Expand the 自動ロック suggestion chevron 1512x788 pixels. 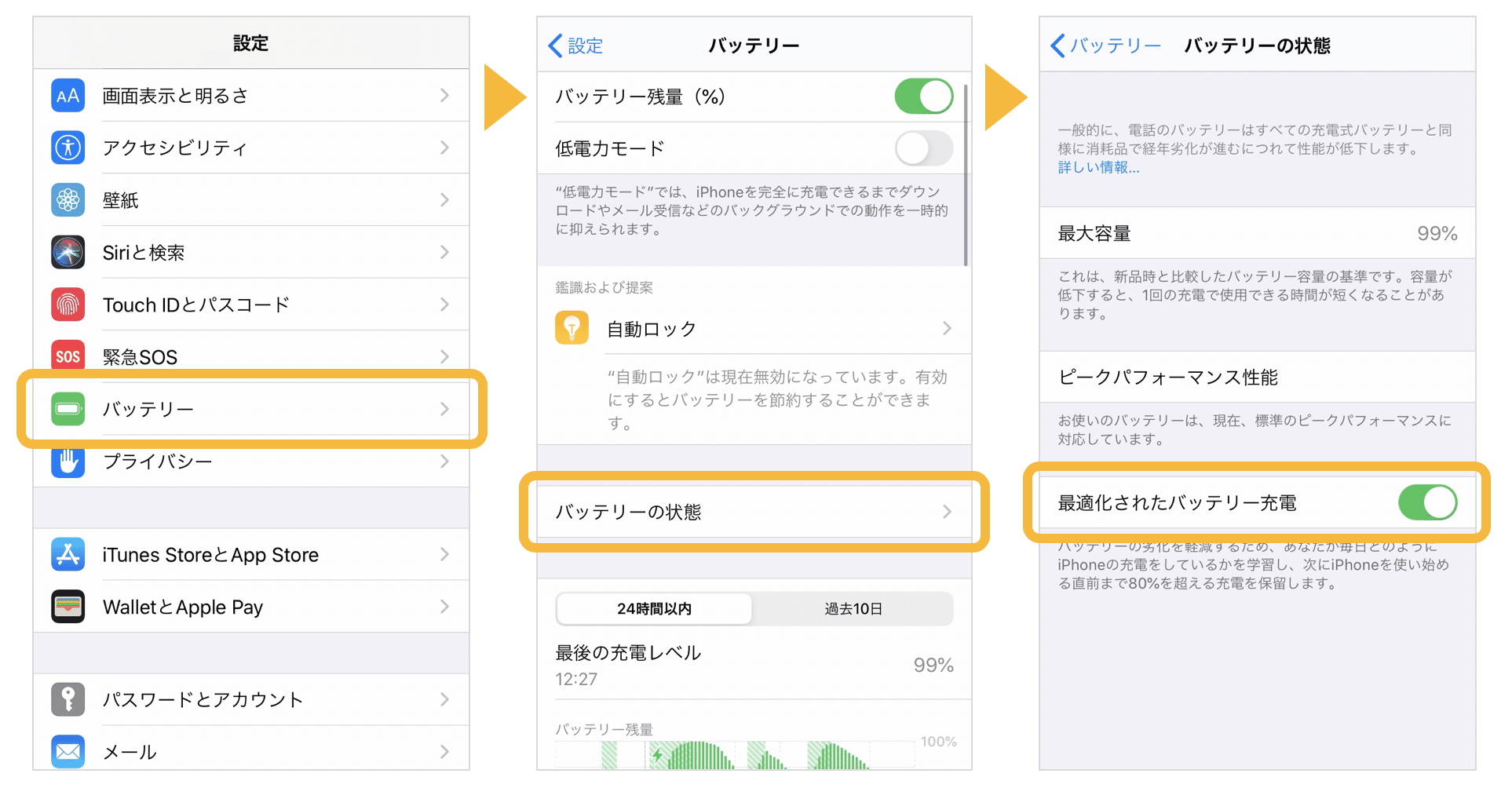[947, 328]
